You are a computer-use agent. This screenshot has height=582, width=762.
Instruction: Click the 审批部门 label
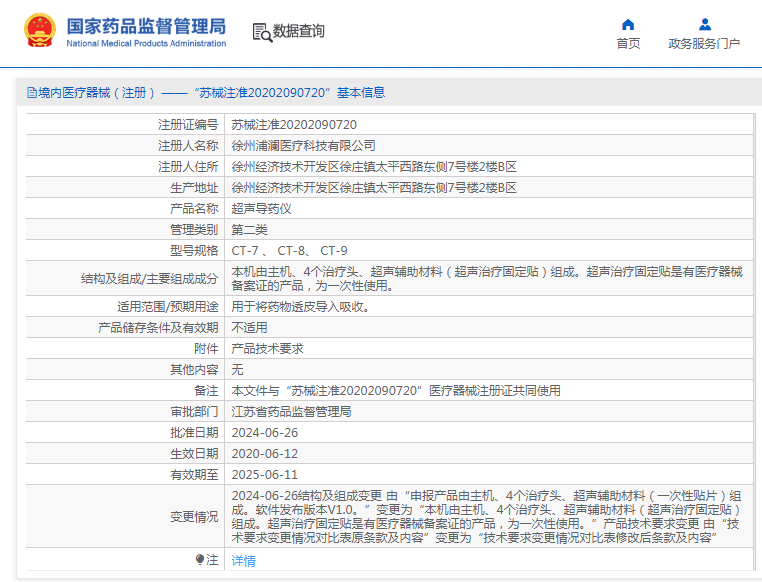tap(194, 411)
